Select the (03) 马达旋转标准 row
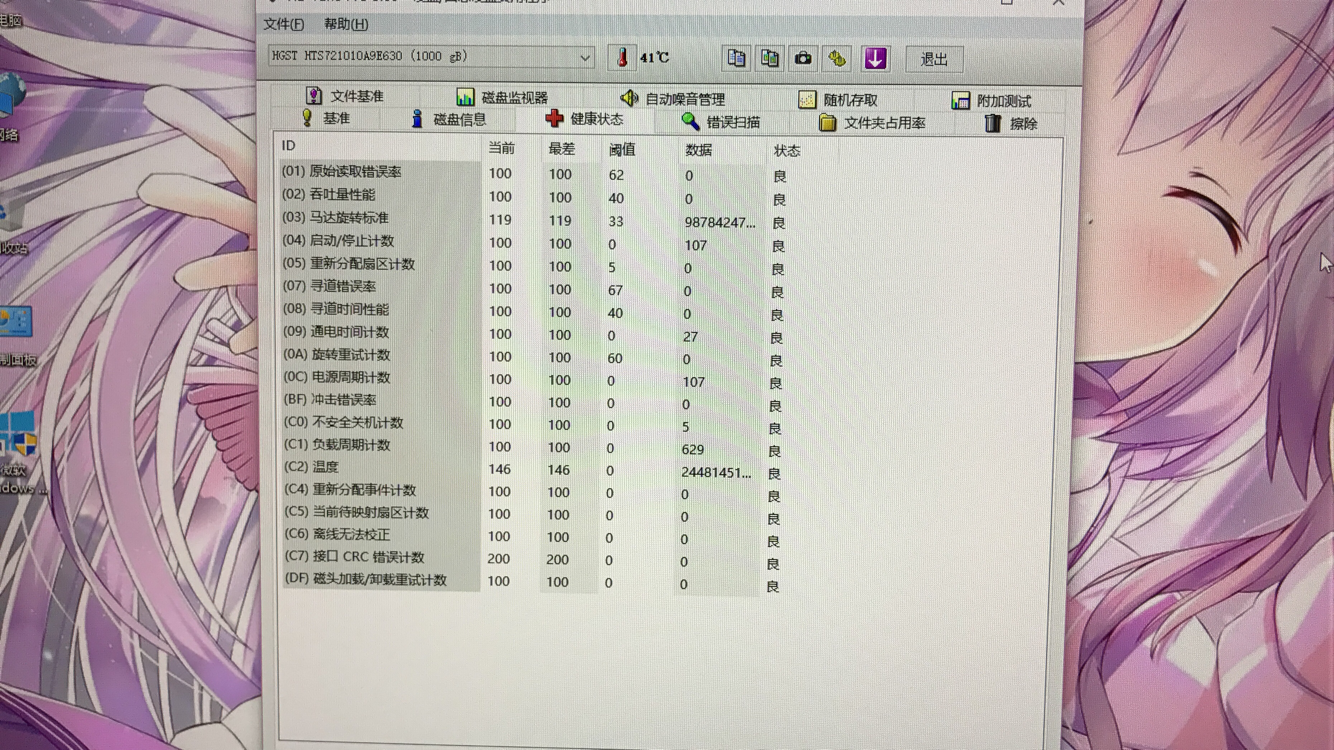 point(535,219)
